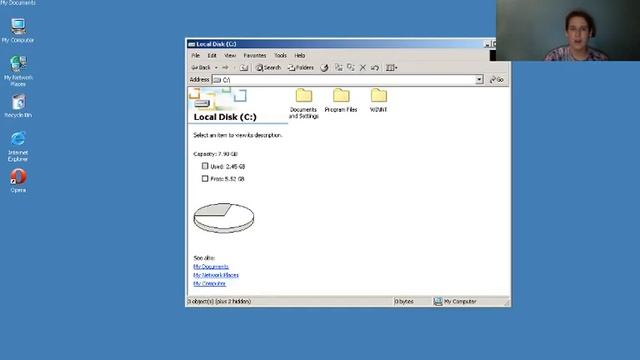Select Opera desktop icon
The height and width of the screenshot is (360, 640).
click(18, 181)
